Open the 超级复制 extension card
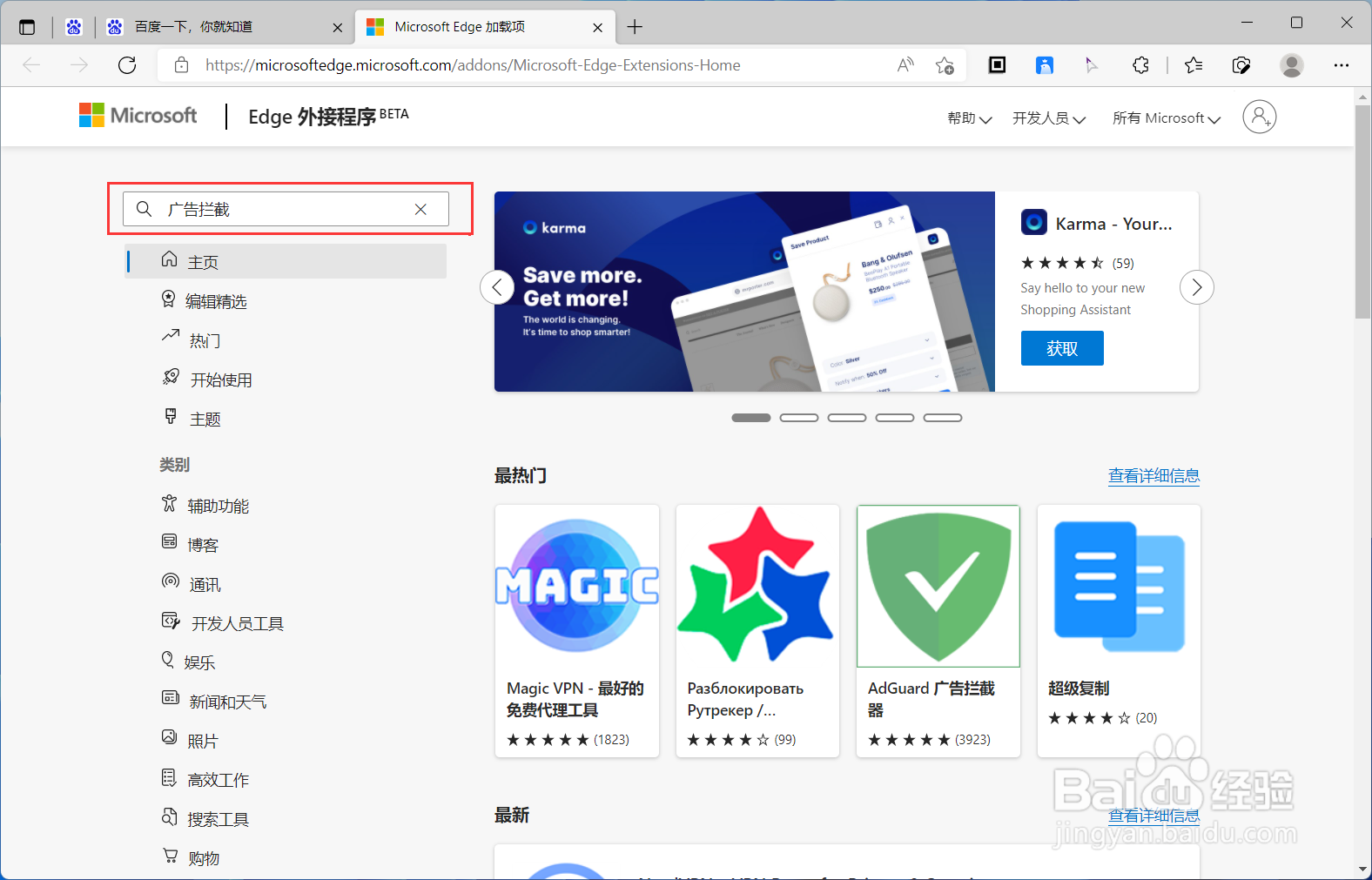The height and width of the screenshot is (880, 1372). point(1119,631)
